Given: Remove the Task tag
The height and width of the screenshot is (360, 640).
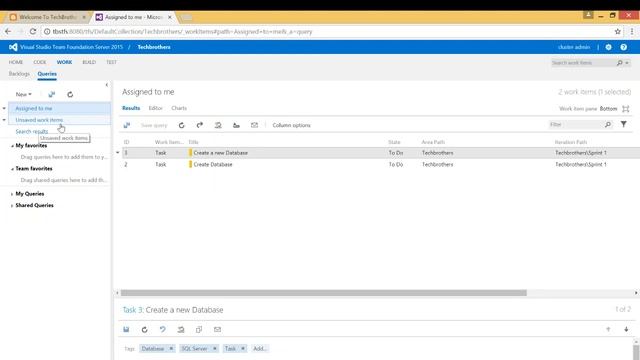Looking at the screenshot, I should 243,349.
